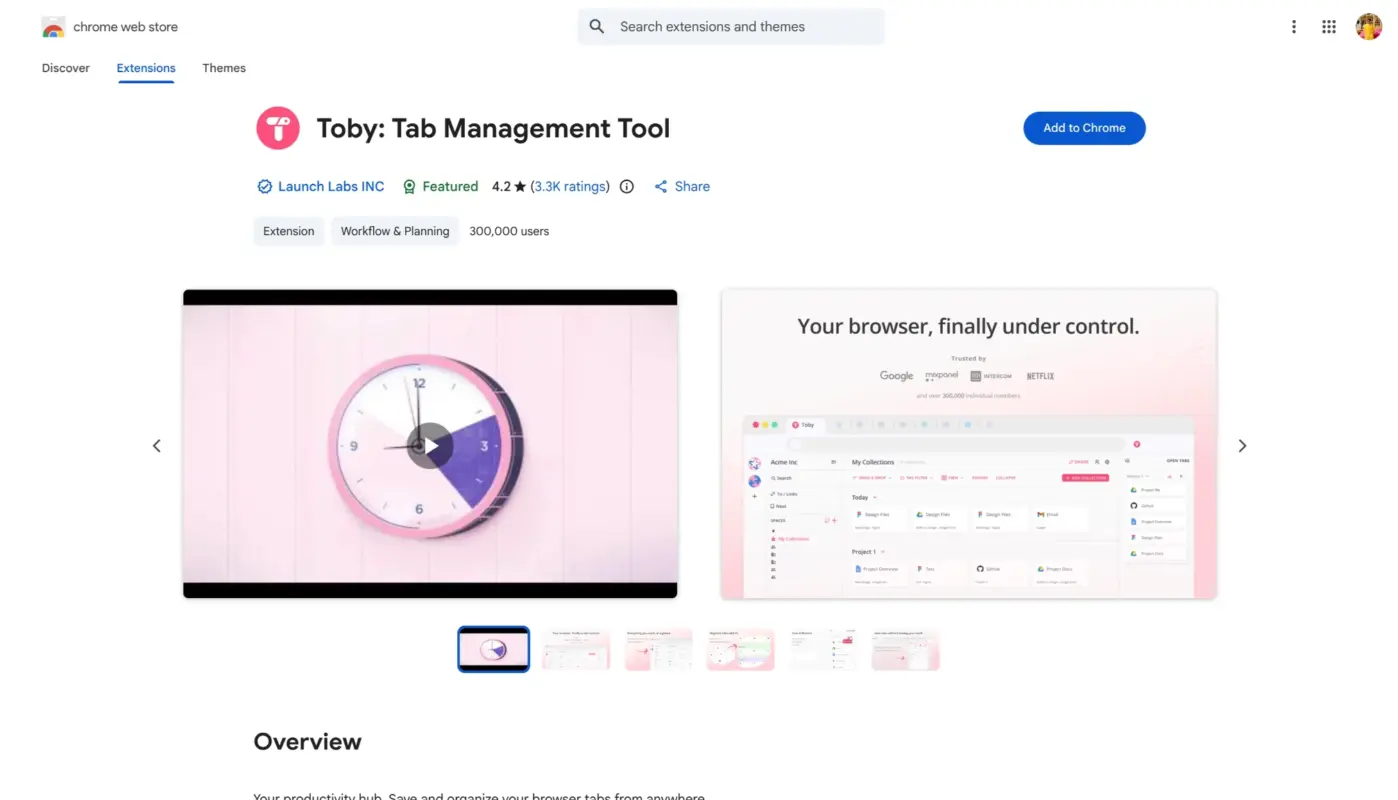Select the first clock video thumbnail
Image resolution: width=1398 pixels, height=800 pixels.
pyautogui.click(x=493, y=649)
